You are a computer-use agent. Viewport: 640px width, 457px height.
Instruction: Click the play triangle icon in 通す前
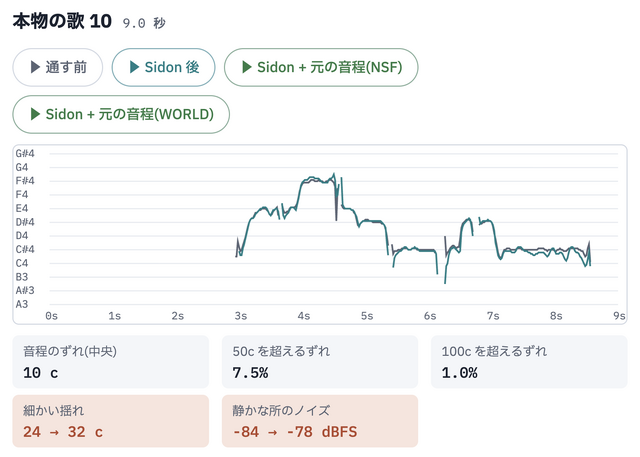pos(36,67)
